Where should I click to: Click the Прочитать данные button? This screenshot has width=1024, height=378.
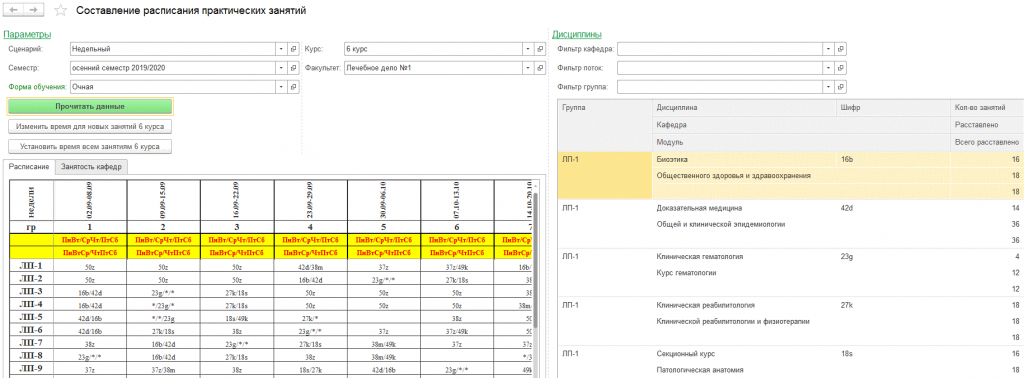(x=90, y=106)
